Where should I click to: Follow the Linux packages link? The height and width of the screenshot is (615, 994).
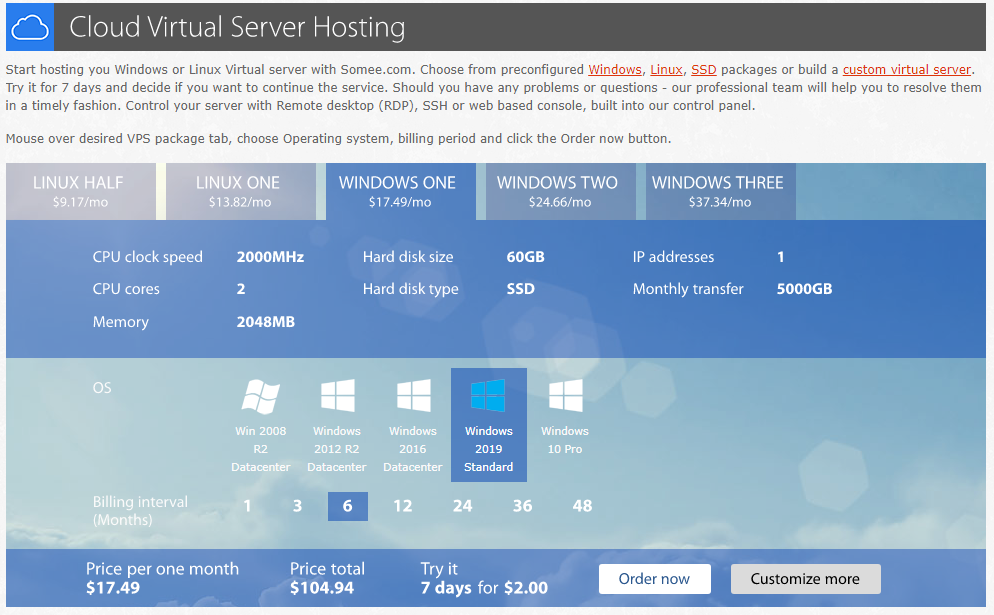tap(666, 70)
